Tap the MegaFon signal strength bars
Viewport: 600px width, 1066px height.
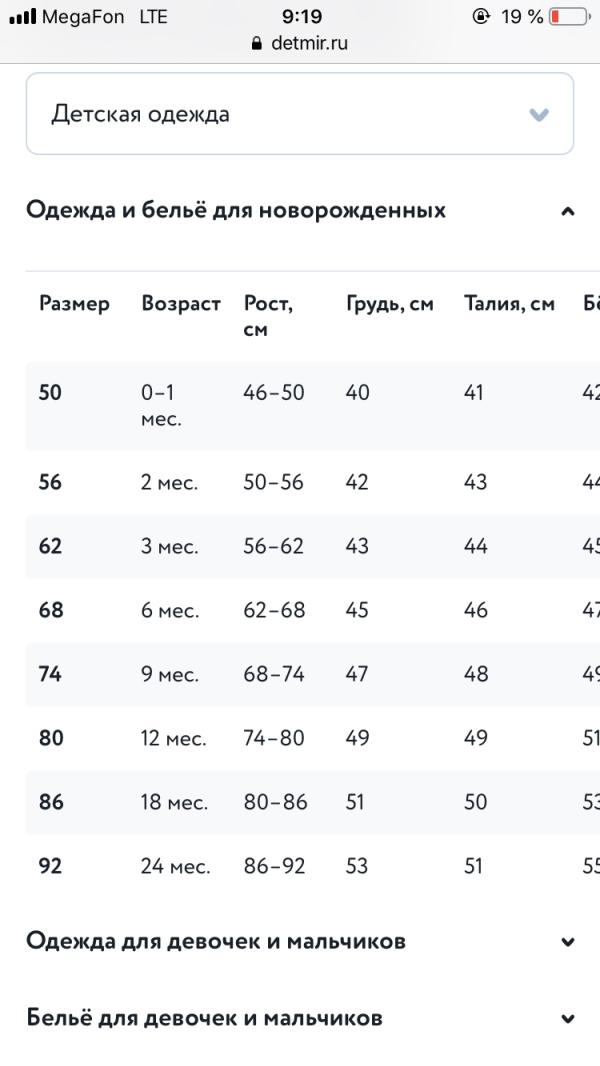[x=22, y=16]
